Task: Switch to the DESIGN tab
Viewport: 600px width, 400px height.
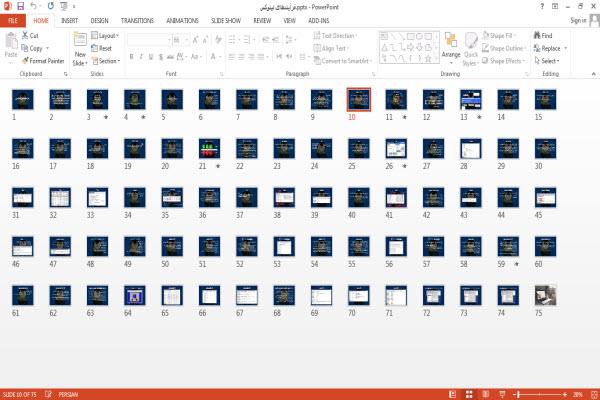Action: tap(99, 21)
